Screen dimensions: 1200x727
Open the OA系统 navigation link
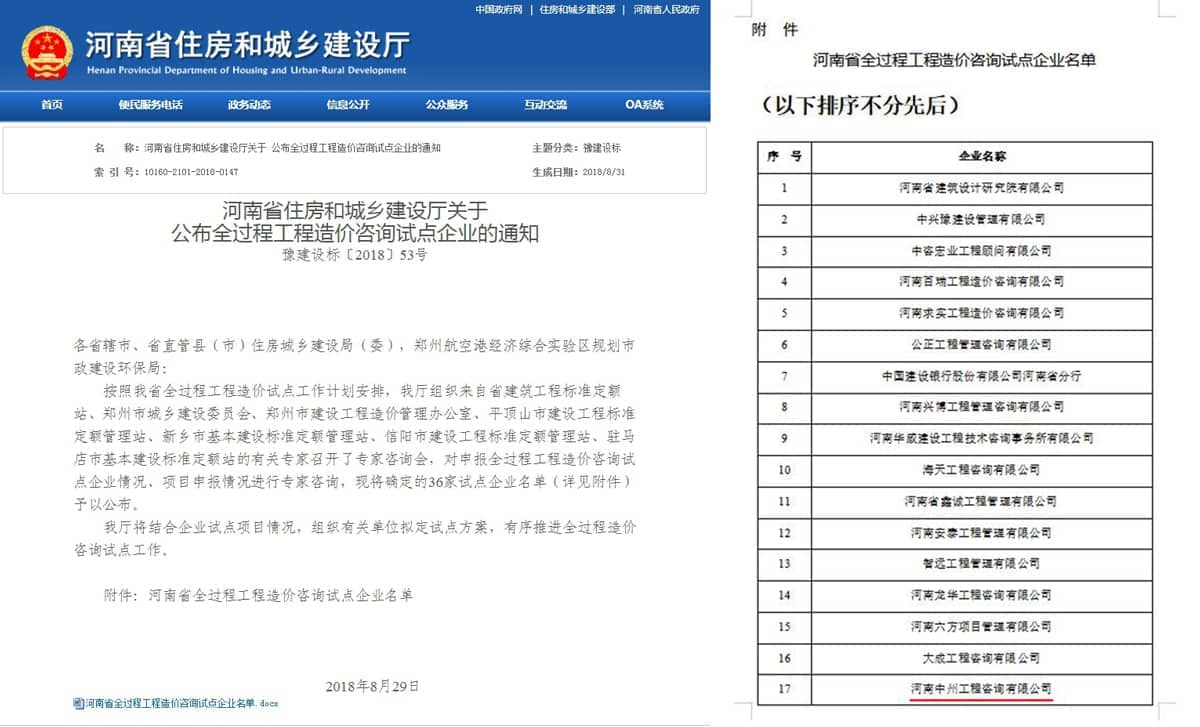tap(644, 105)
